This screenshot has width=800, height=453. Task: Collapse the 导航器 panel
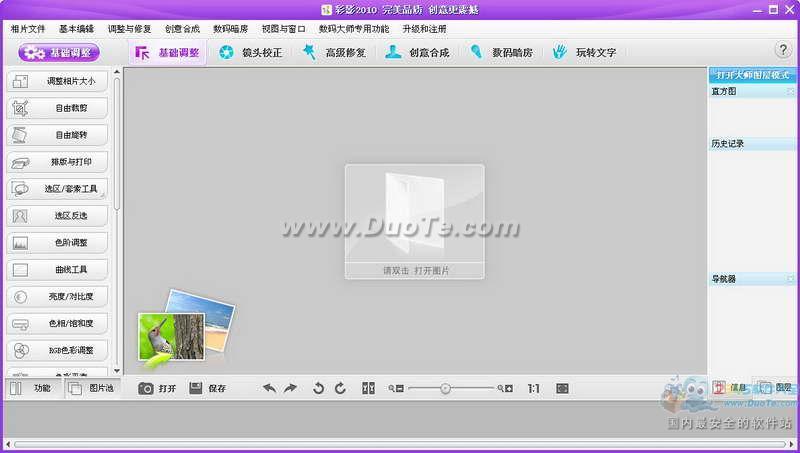pyautogui.click(x=790, y=279)
